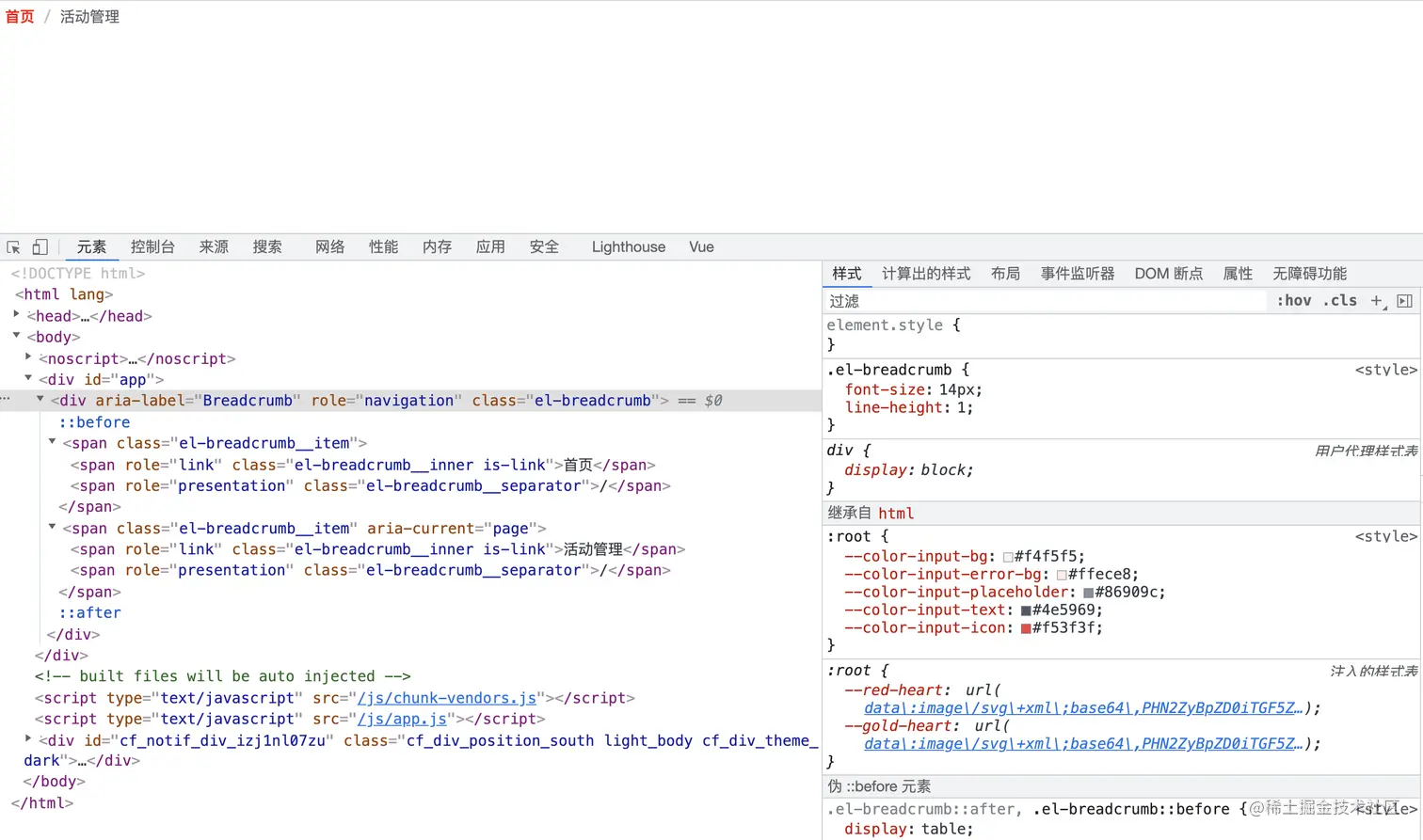Select the "built files will be auto injected" comment
The height and width of the screenshot is (840, 1423).
(x=222, y=676)
